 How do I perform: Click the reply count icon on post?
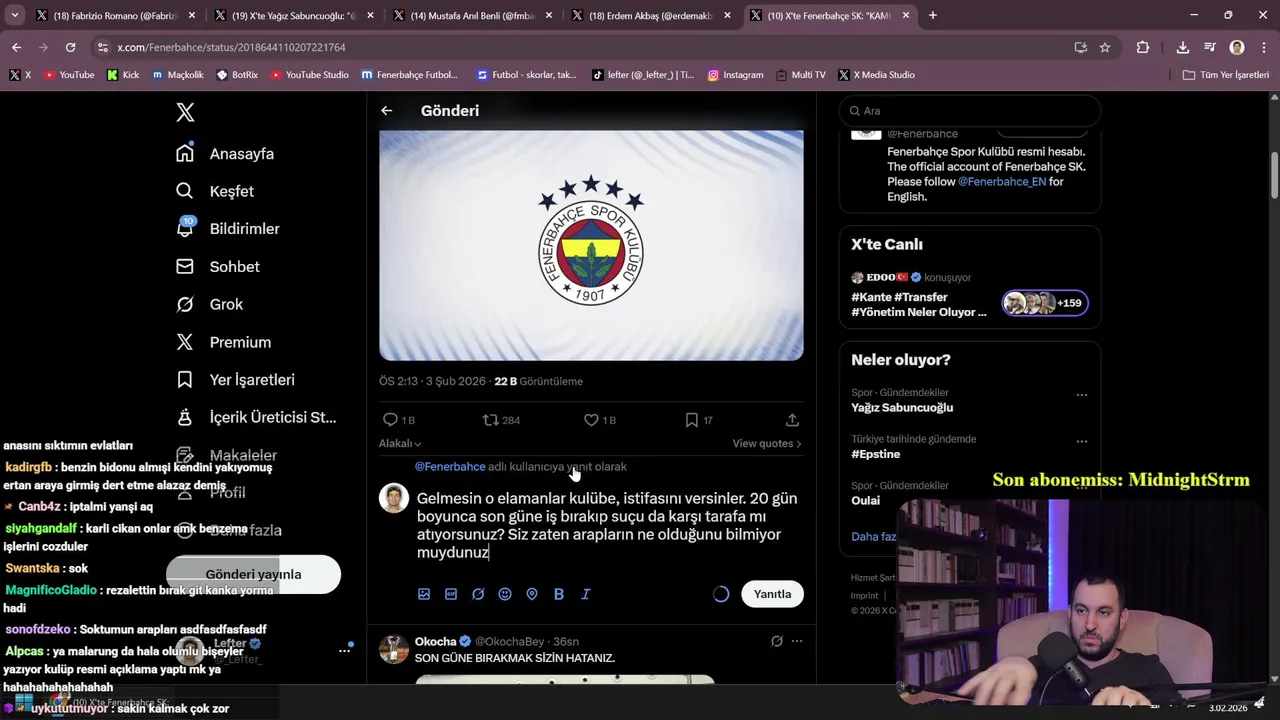click(x=390, y=420)
